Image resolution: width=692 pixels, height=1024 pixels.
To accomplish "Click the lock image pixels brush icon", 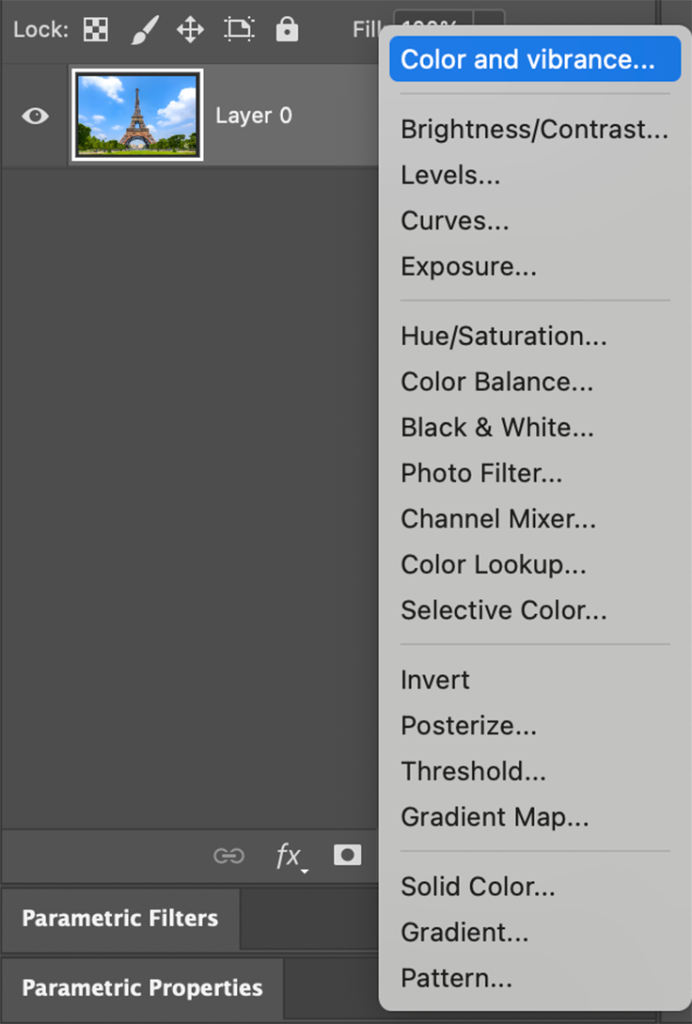I will point(145,30).
